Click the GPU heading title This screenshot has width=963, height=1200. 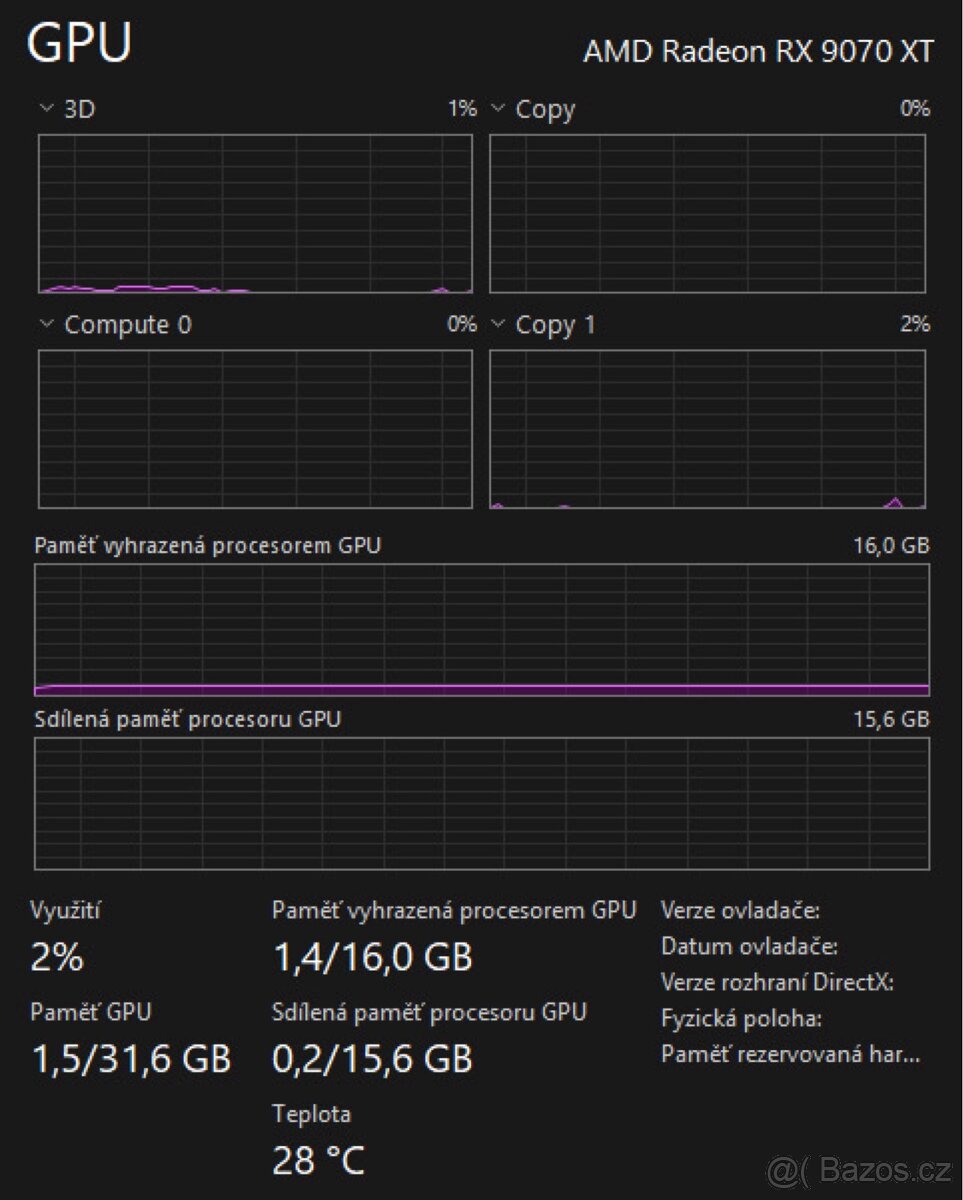(80, 44)
